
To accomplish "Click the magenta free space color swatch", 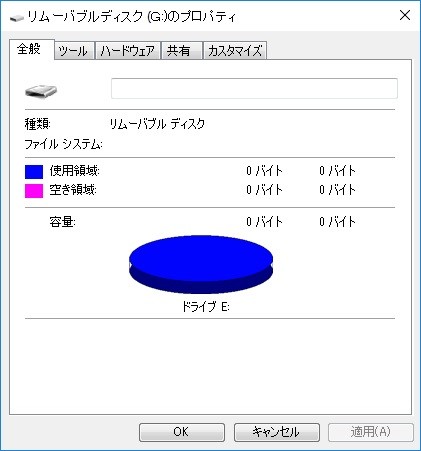I will click(x=34, y=191).
